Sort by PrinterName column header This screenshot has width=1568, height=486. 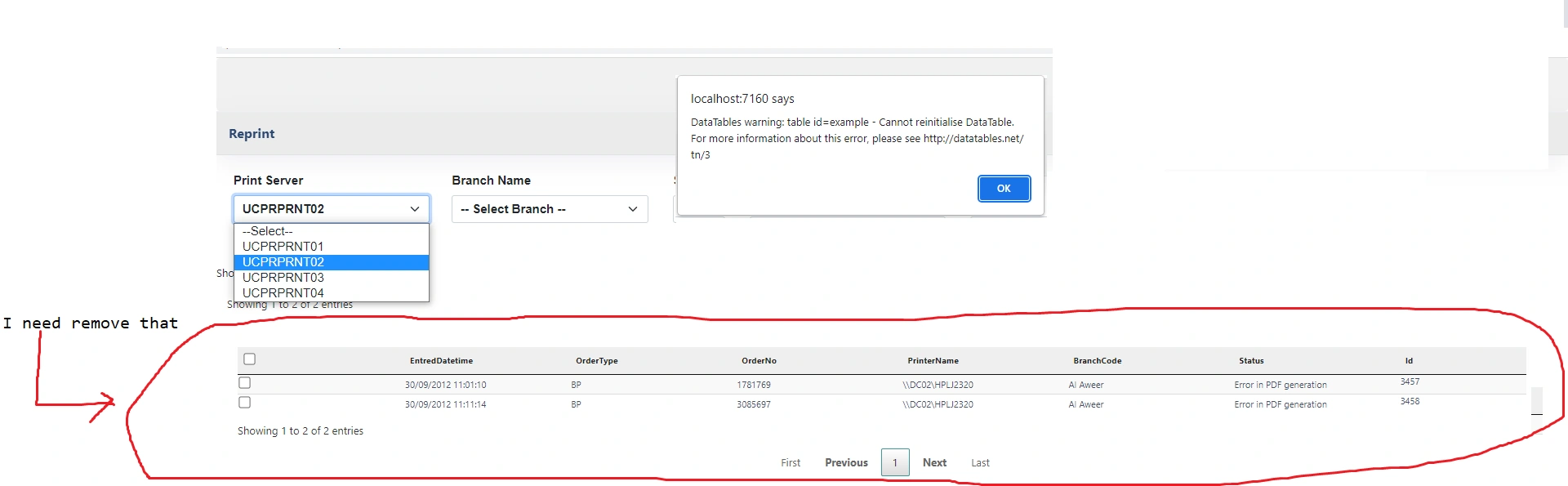coord(933,361)
